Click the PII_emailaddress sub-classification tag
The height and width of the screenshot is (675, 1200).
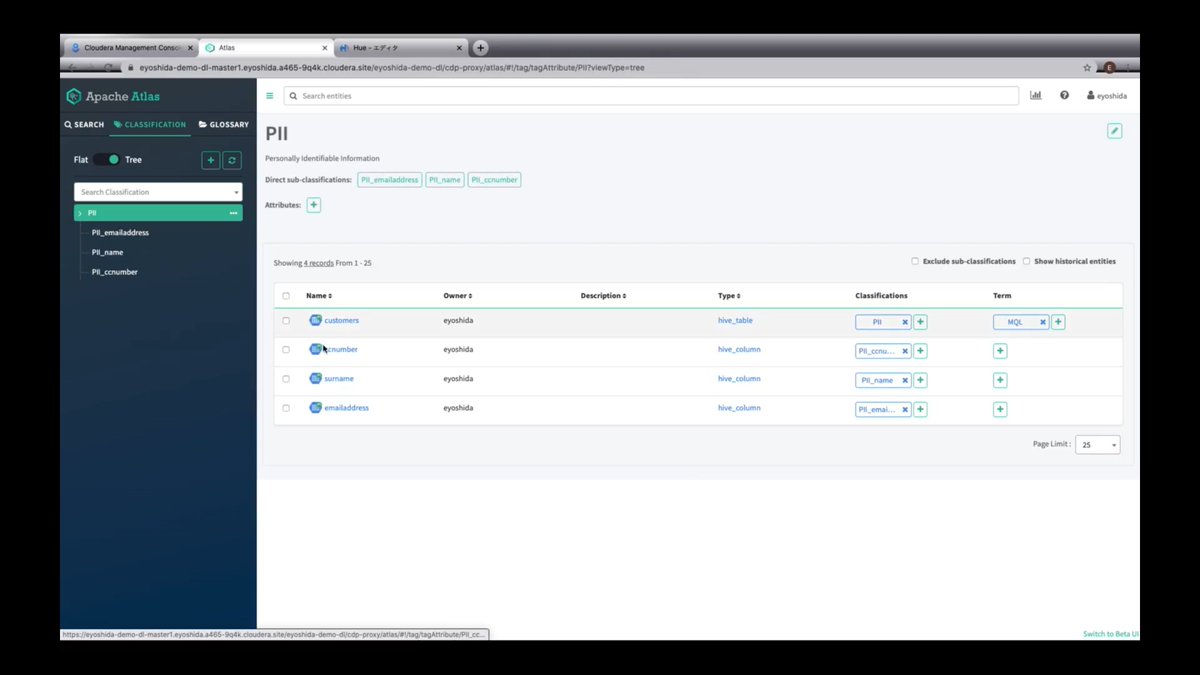click(390, 180)
